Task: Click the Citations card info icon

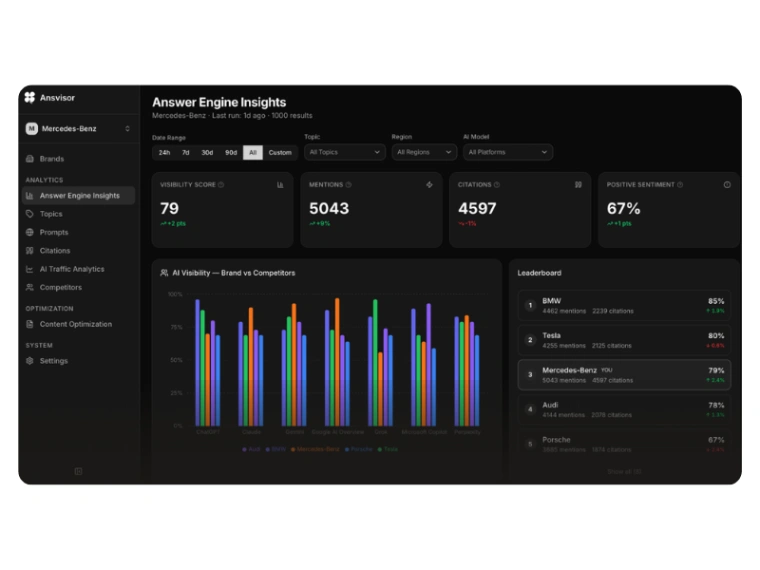Action: coord(497,185)
